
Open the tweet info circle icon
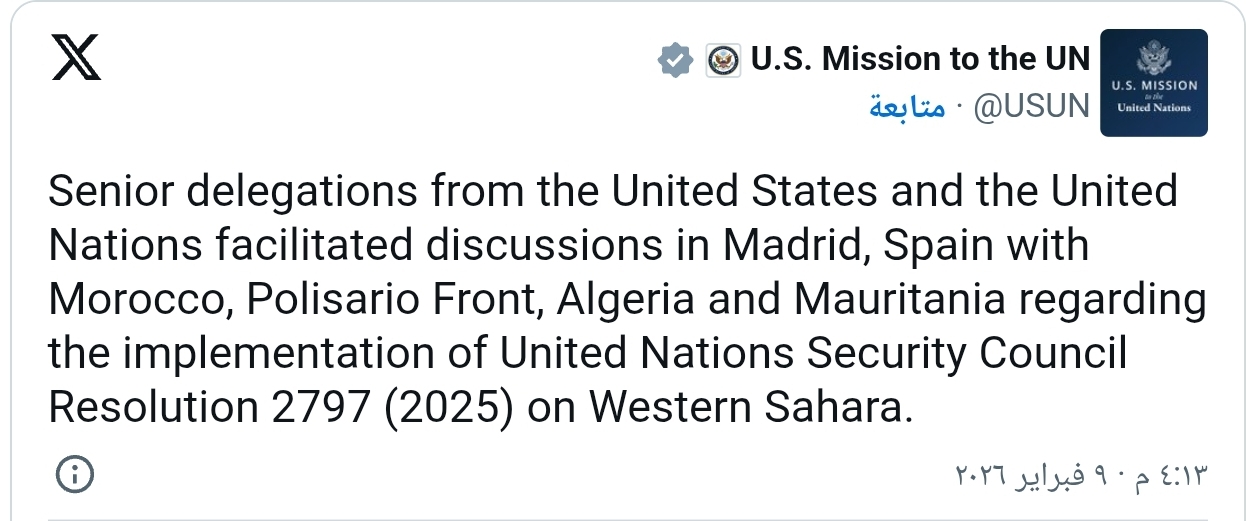click(76, 474)
